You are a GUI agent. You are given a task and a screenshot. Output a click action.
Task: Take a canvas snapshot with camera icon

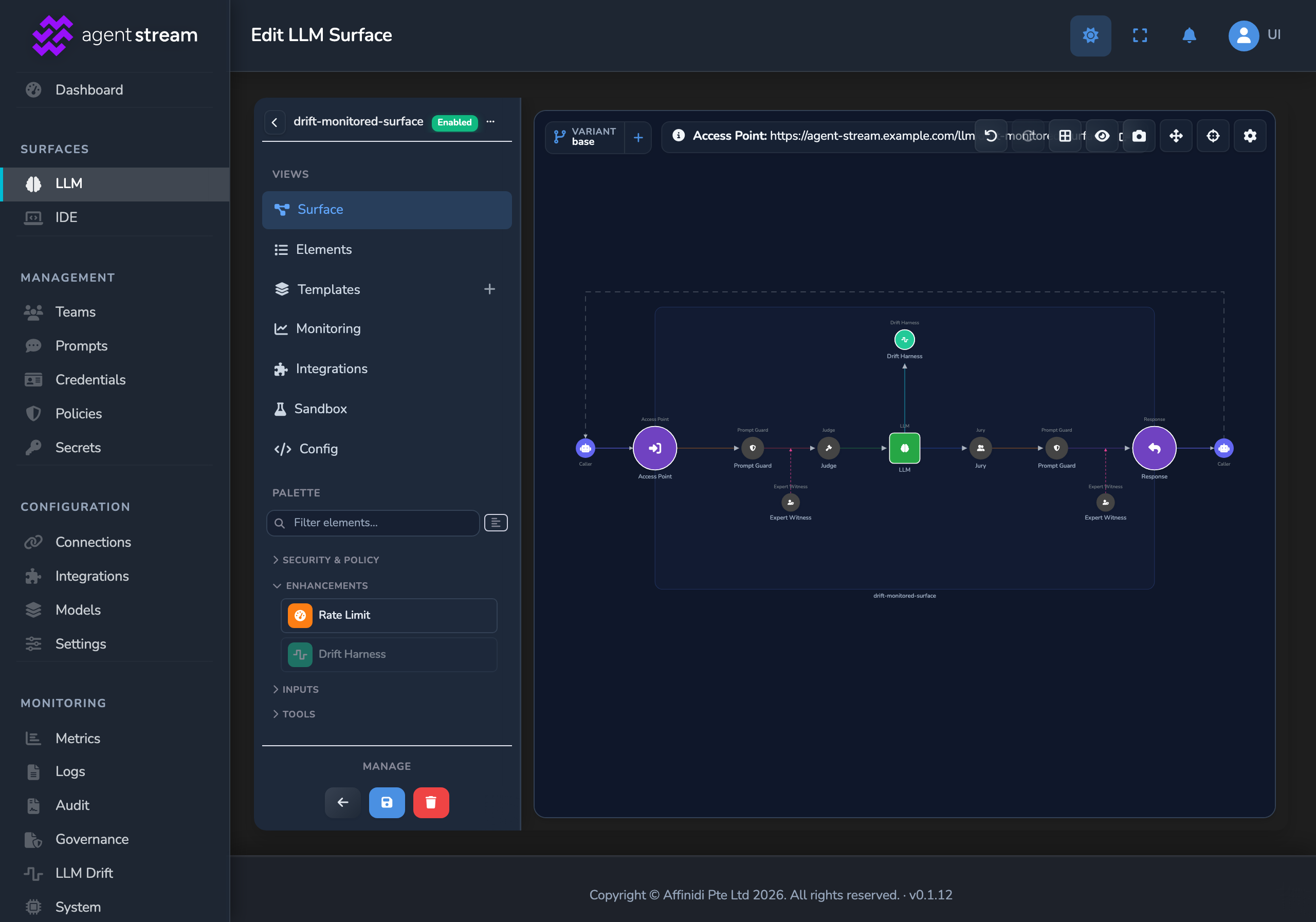pyautogui.click(x=1139, y=136)
